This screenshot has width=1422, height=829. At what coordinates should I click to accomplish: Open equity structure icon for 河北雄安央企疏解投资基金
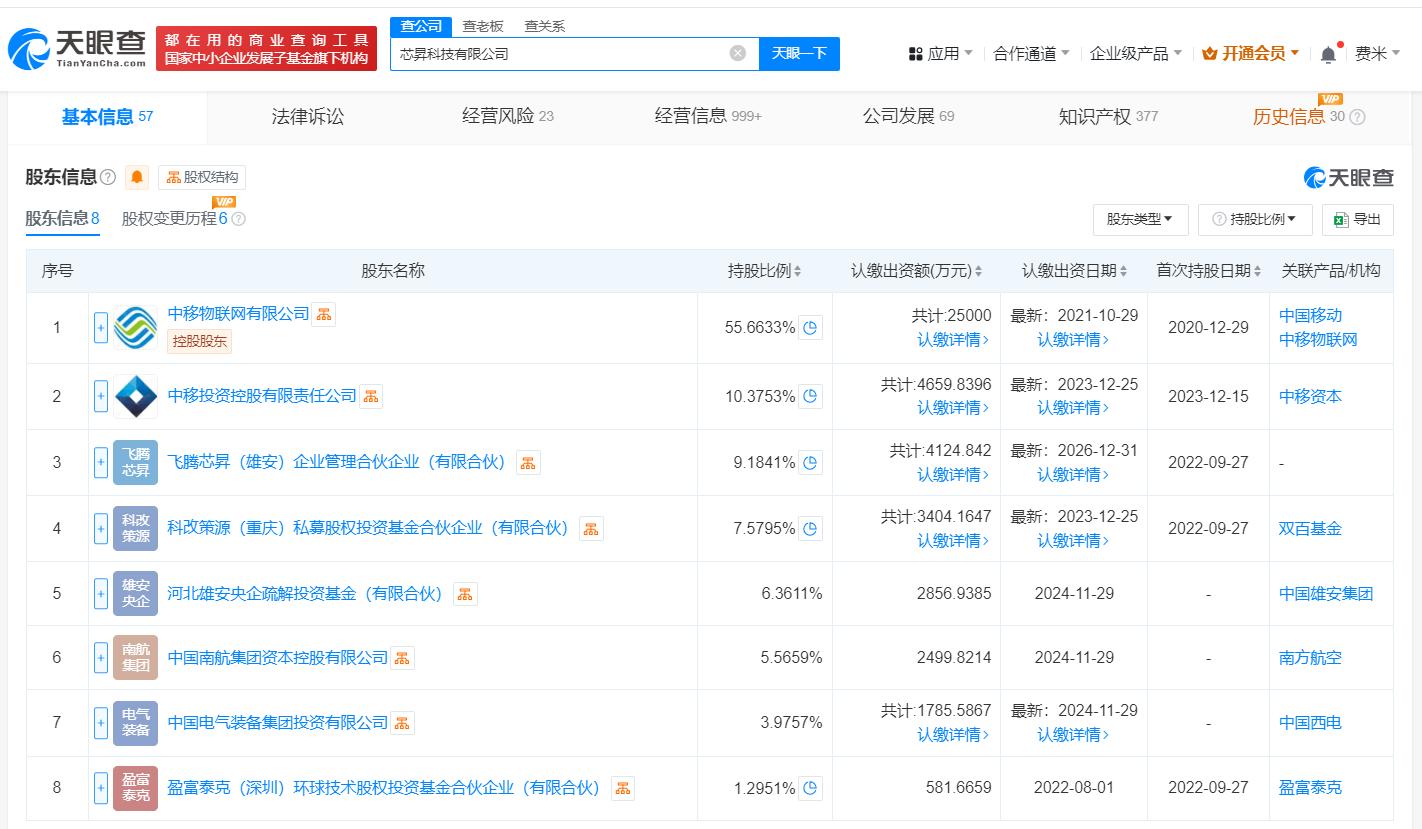point(465,594)
